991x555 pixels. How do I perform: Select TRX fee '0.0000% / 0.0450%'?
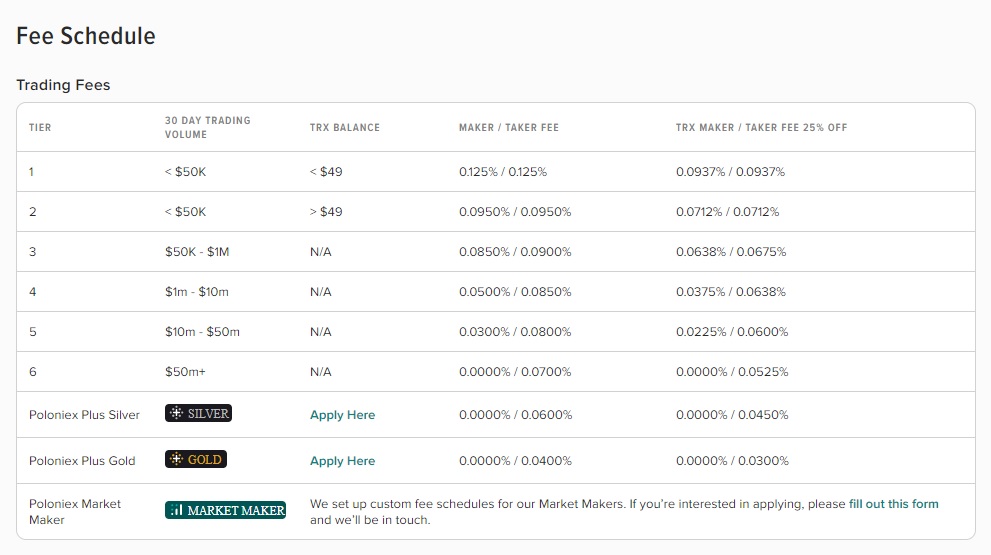point(732,415)
